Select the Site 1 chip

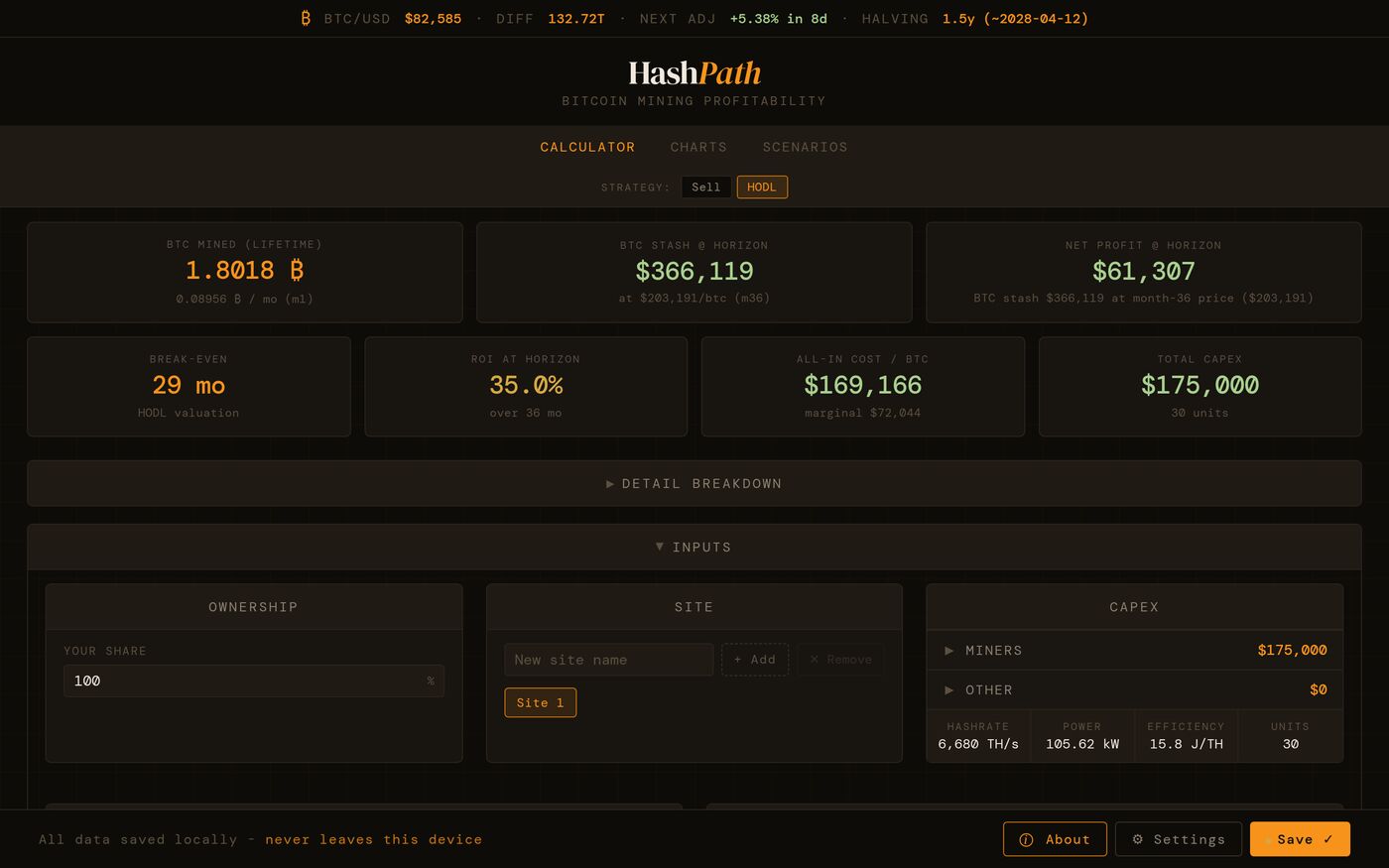[540, 702]
